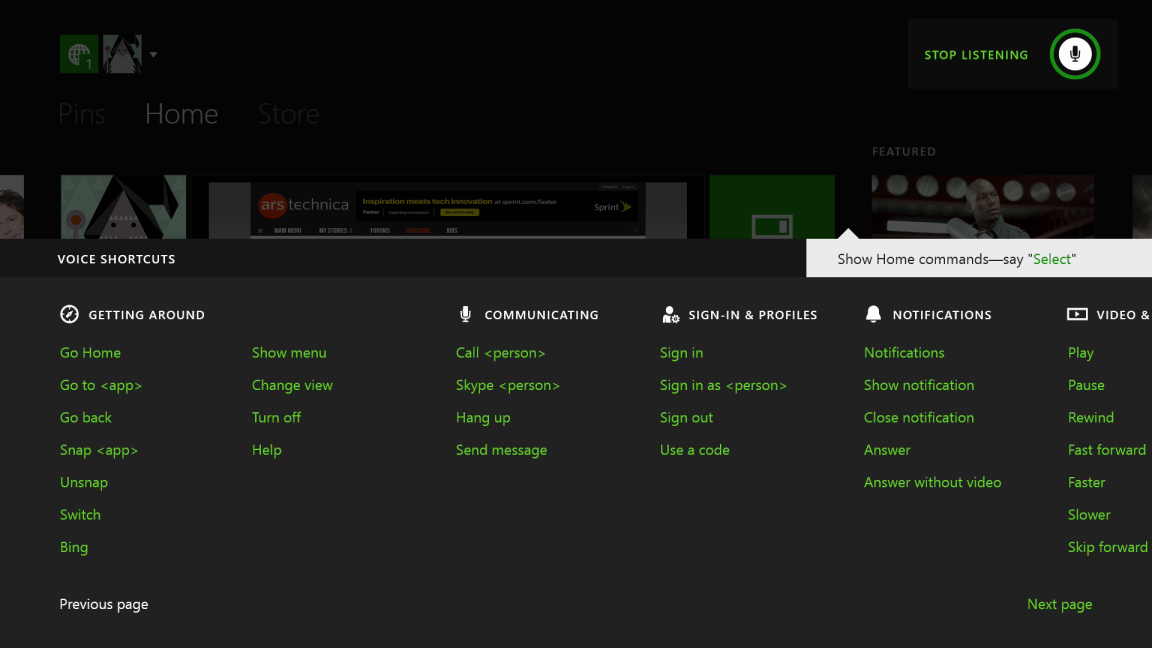1152x648 pixels.
Task: Click Previous page
Action: pos(103,603)
